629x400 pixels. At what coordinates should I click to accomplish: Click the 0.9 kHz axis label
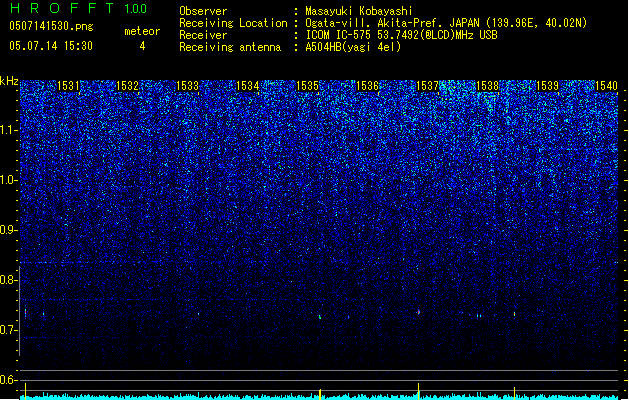pyautogui.click(x=9, y=230)
